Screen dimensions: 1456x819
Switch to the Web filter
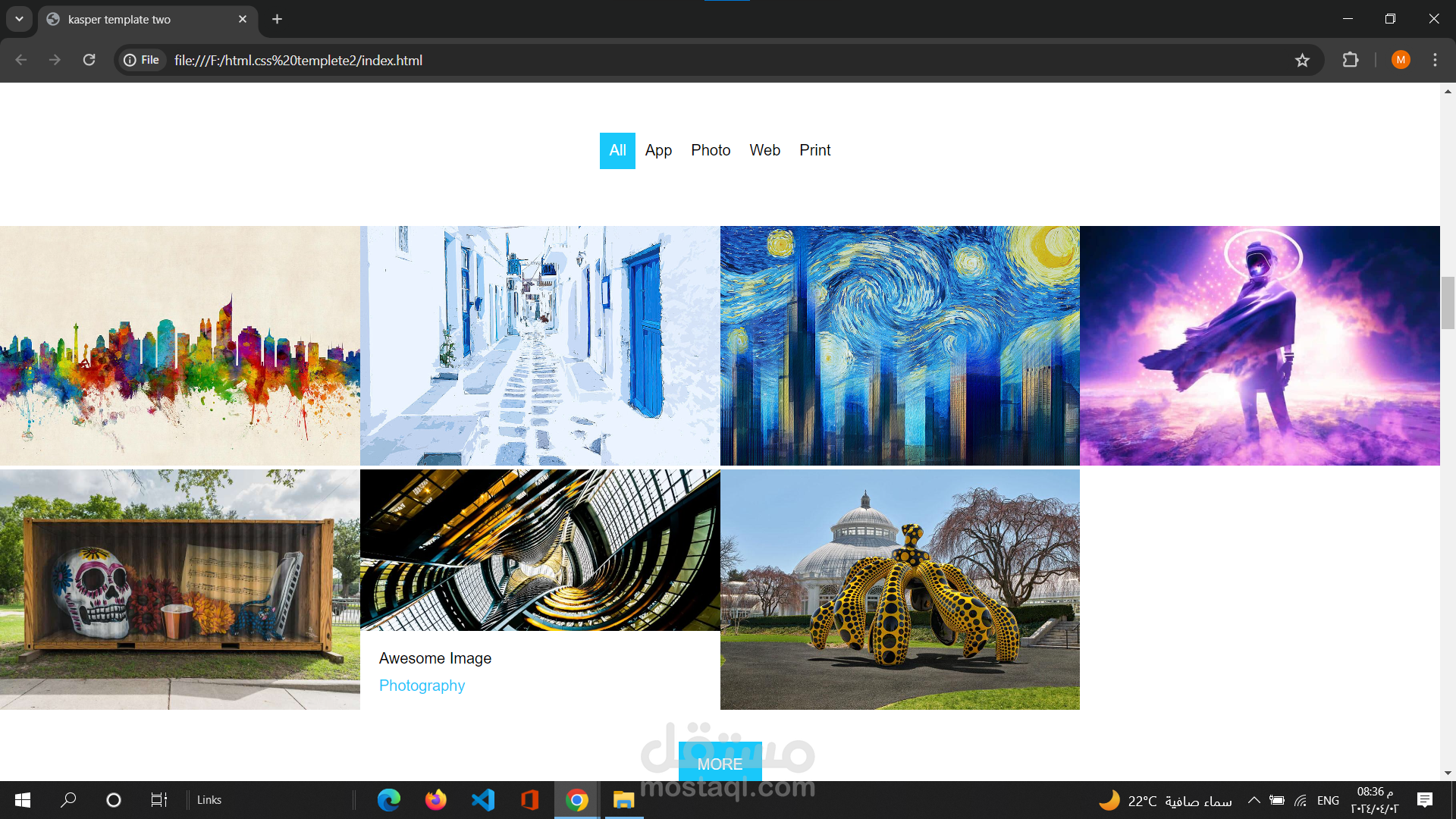tap(764, 150)
